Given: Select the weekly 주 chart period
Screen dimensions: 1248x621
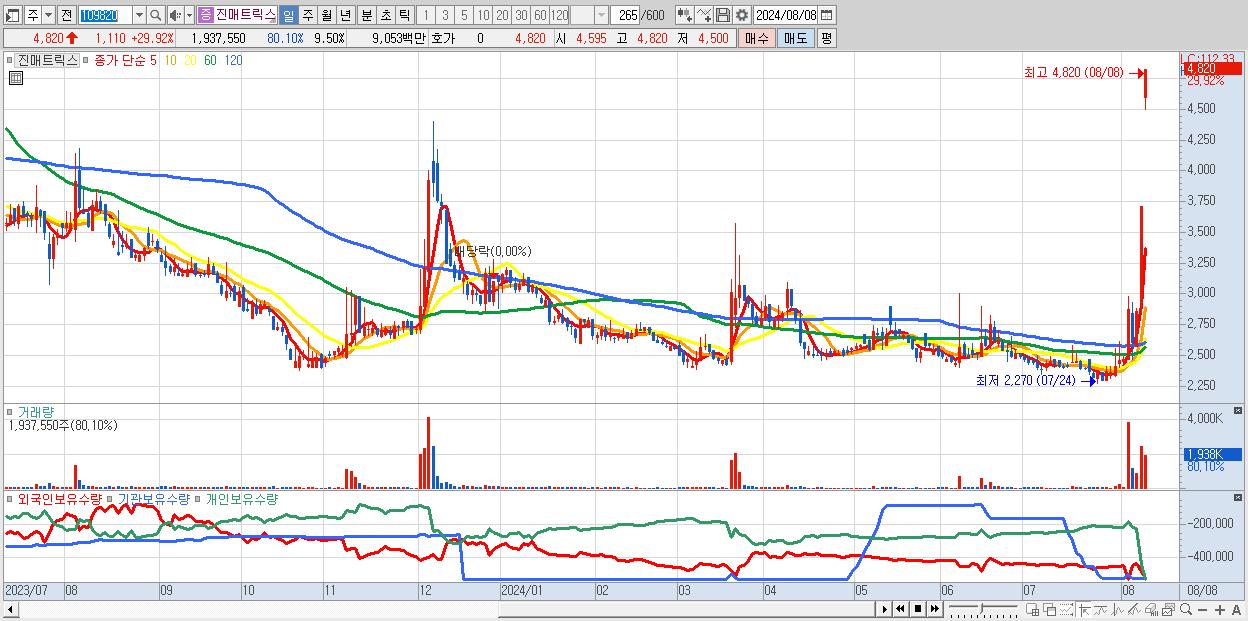Looking at the screenshot, I should click(307, 15).
